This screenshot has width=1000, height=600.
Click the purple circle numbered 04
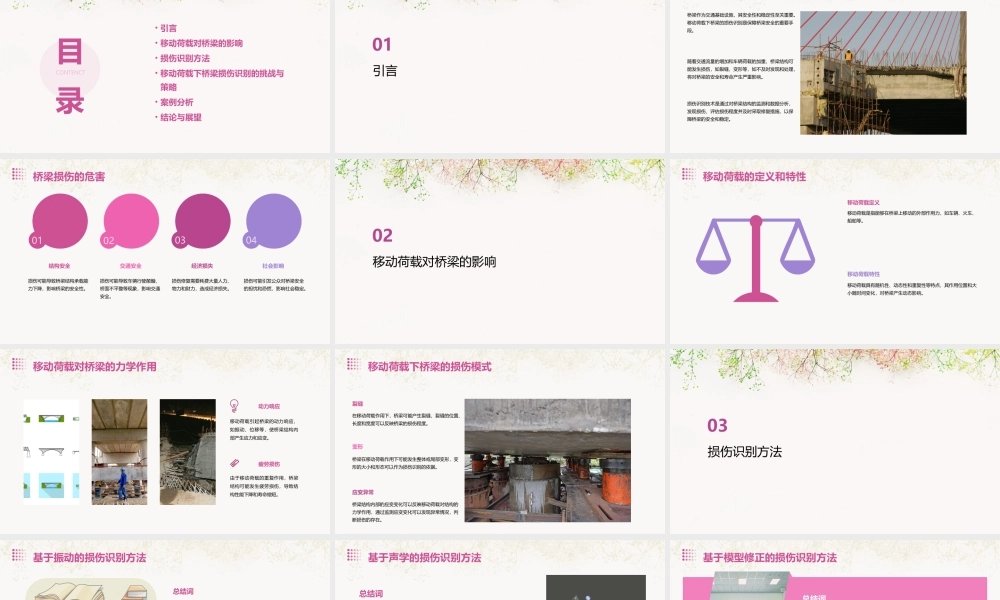(274, 221)
